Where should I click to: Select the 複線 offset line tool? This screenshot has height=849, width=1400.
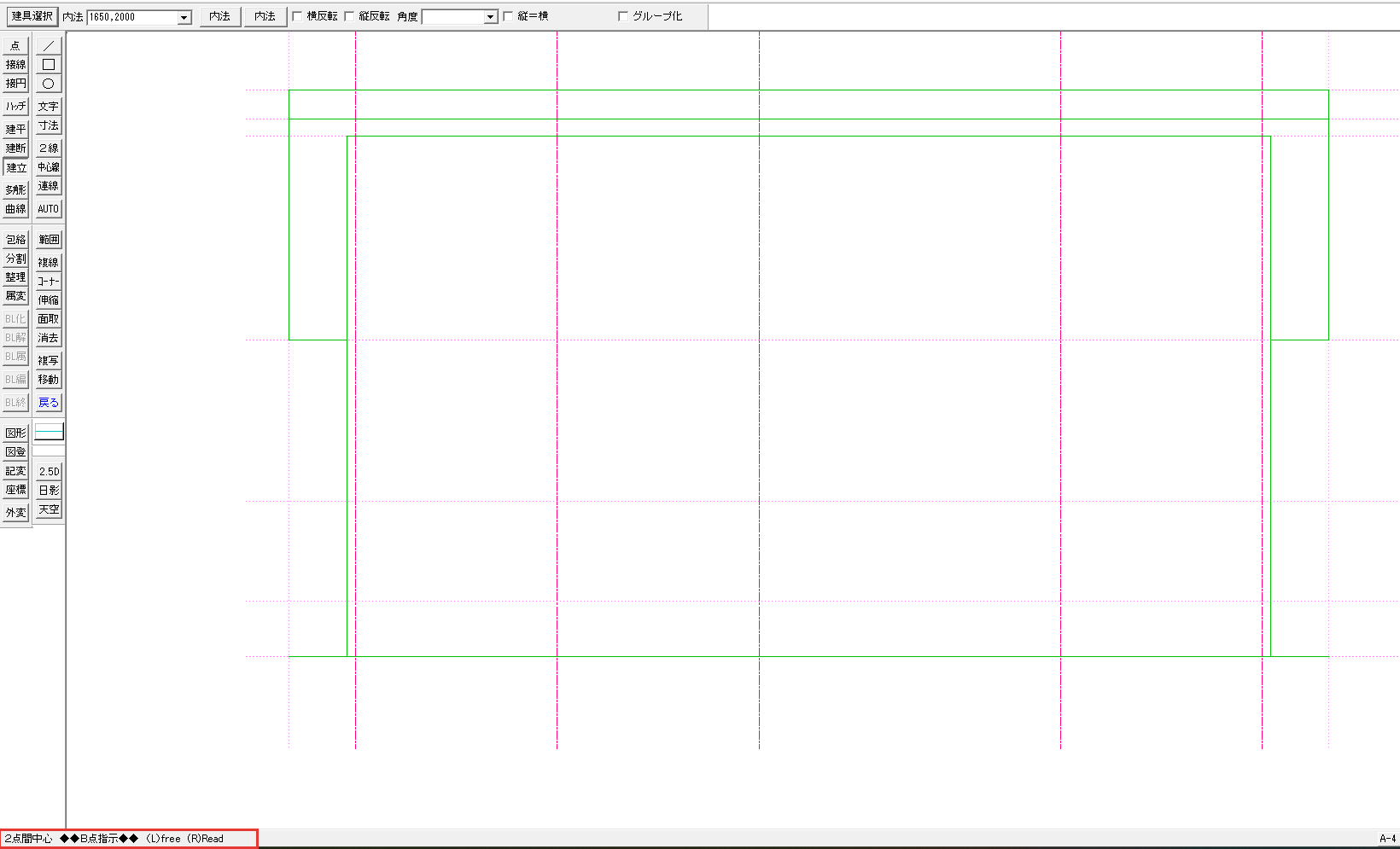click(49, 263)
